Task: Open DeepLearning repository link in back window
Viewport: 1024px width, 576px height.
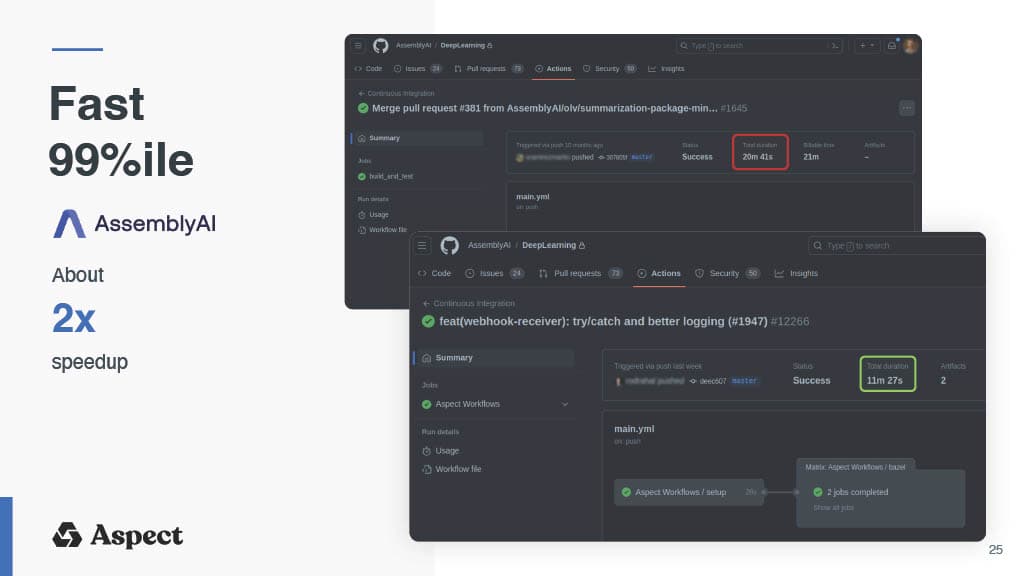Action: (x=462, y=46)
